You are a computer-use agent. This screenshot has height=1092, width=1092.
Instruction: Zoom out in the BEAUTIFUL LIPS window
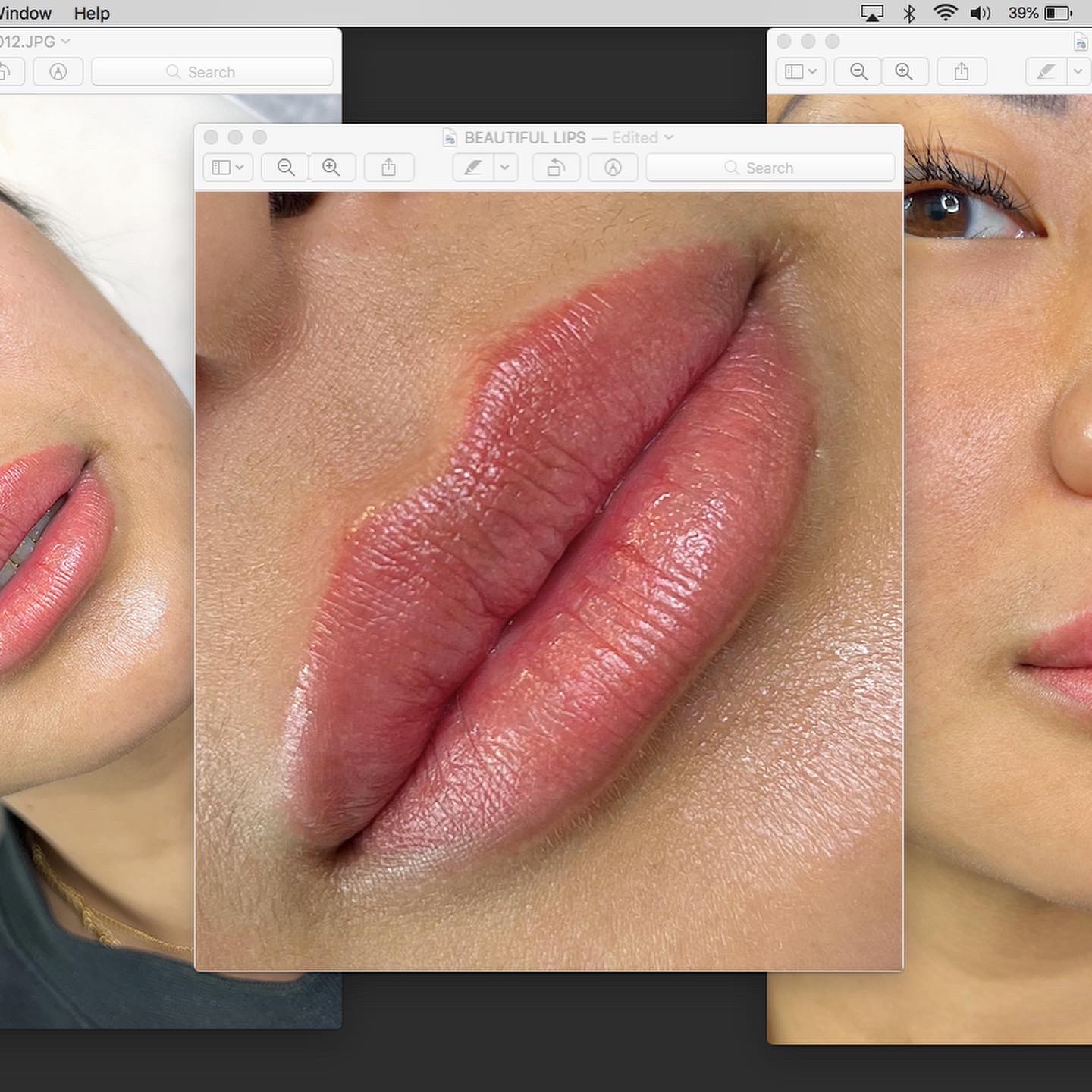(285, 168)
